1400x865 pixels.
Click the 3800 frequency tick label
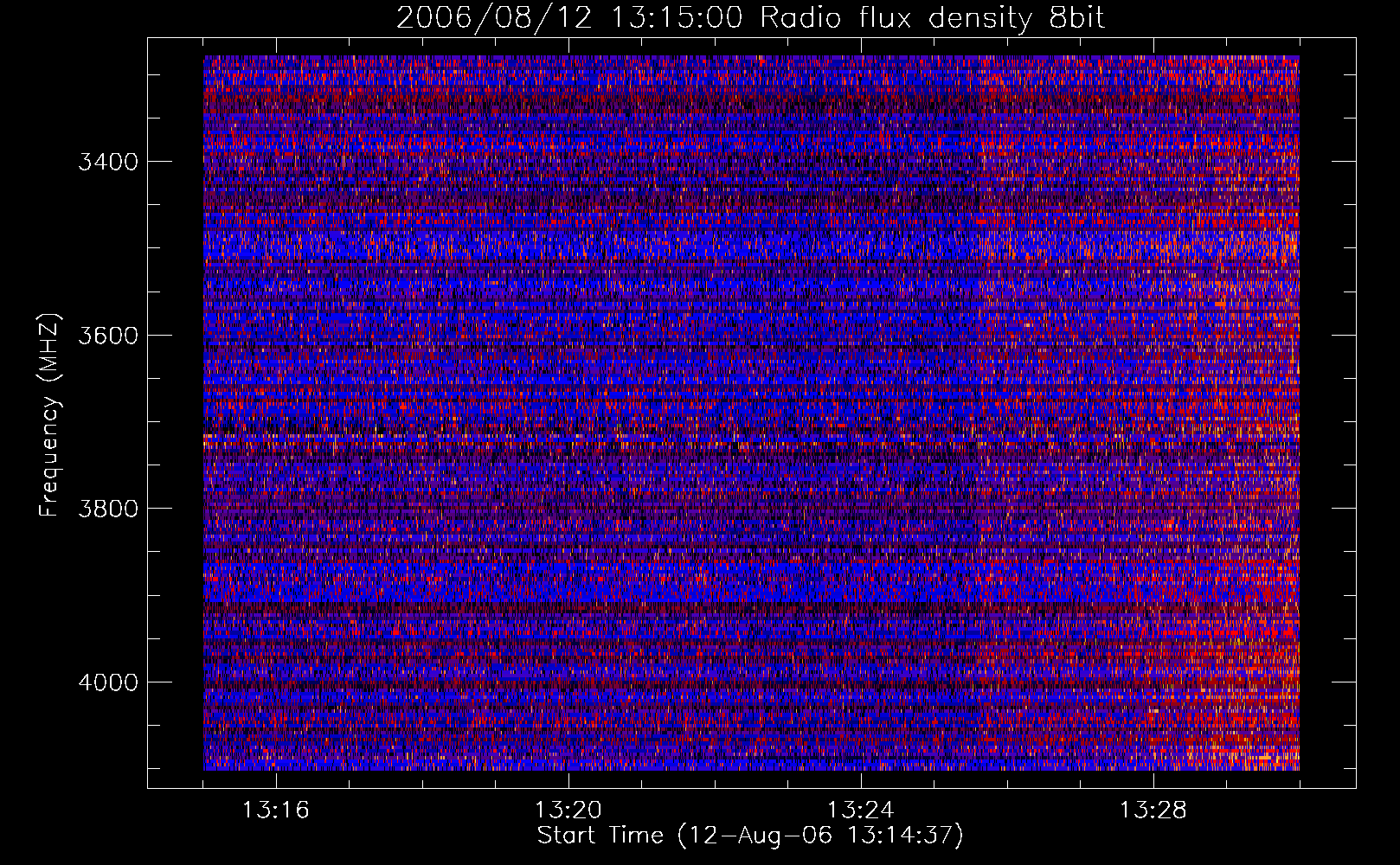tap(108, 508)
